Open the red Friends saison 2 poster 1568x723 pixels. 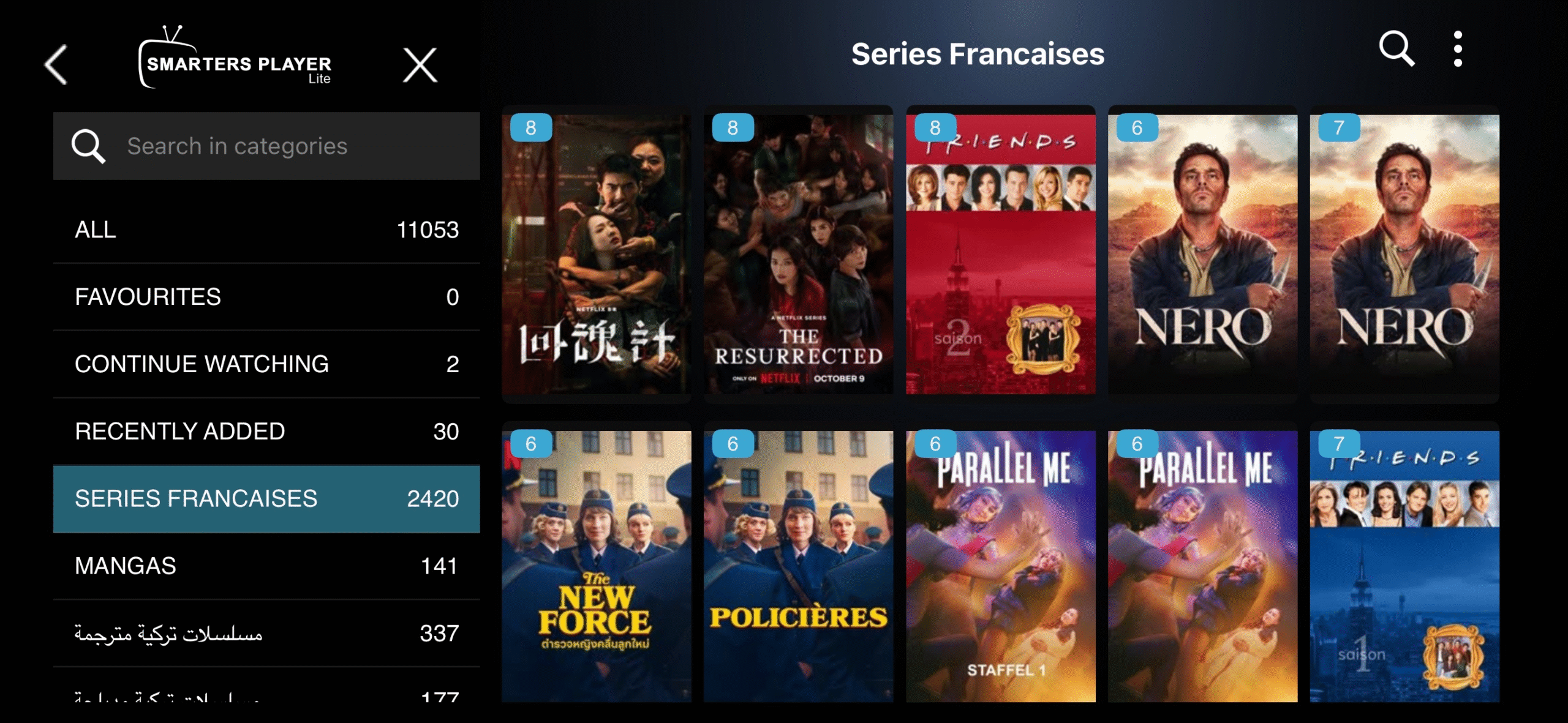[x=1000, y=254]
